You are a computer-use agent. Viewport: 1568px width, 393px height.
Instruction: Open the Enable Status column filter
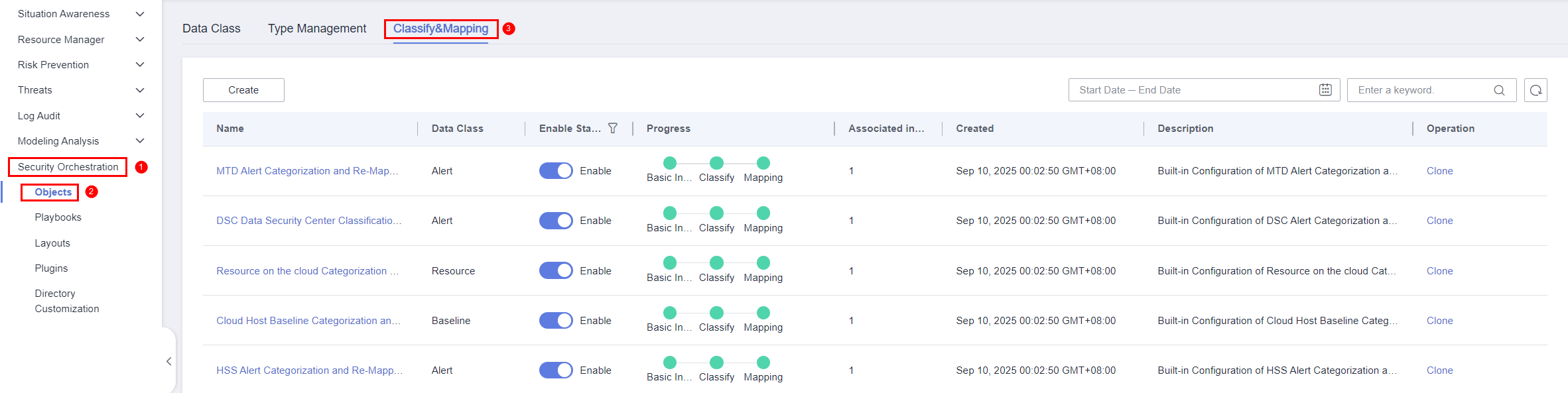pos(613,129)
